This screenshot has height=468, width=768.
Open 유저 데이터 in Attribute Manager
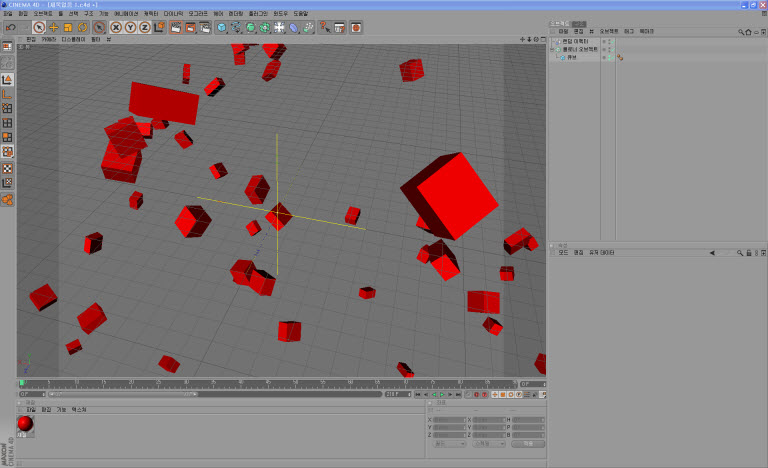[x=601, y=253]
